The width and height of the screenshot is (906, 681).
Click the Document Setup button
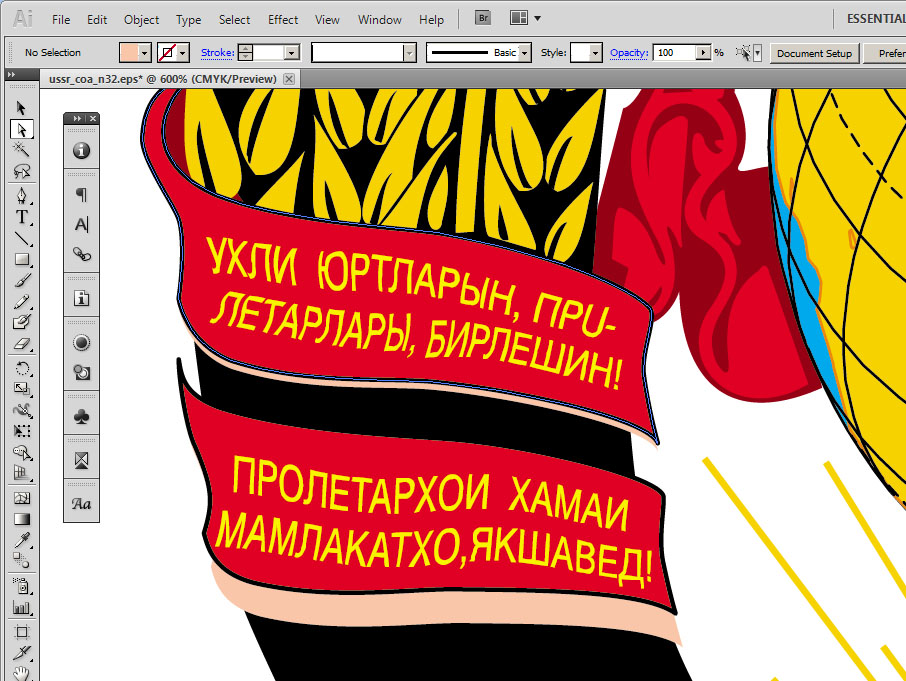tap(814, 53)
